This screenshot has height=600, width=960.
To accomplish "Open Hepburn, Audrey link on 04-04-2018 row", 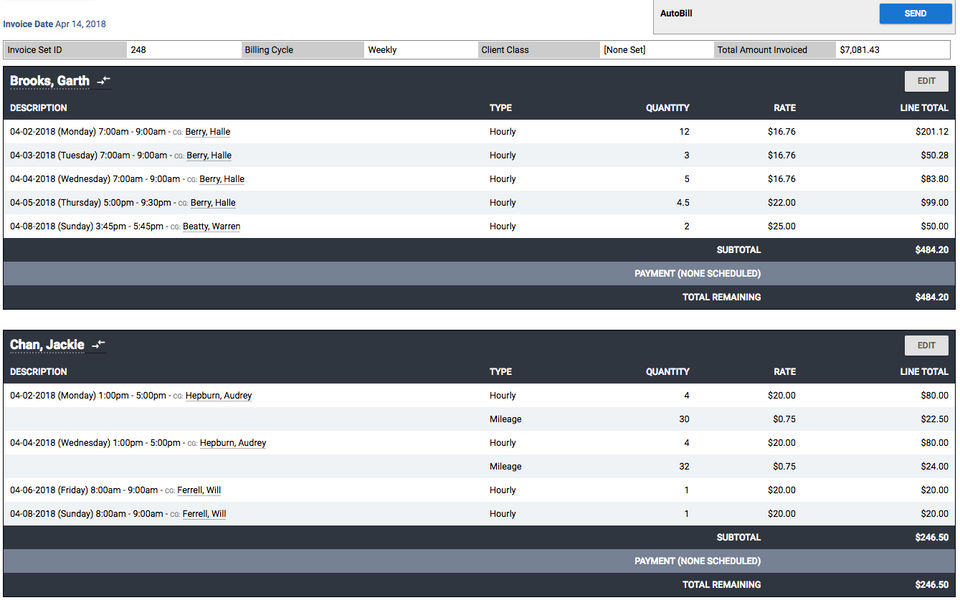I will click(x=233, y=443).
